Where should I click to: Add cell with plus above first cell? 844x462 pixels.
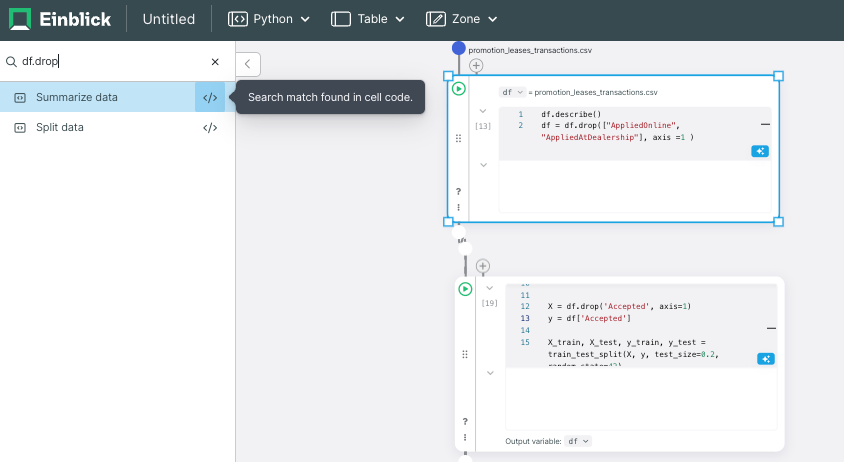[476, 66]
